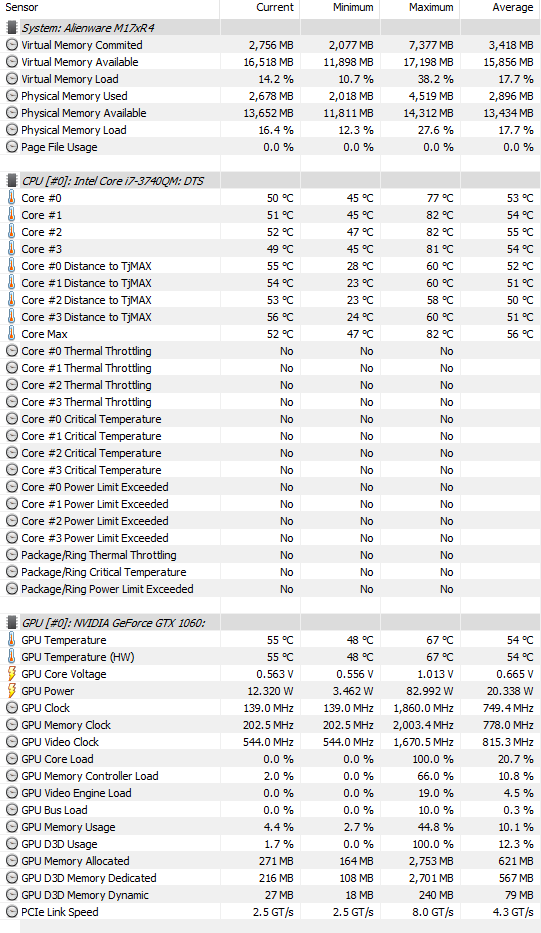Select the Core #2 Thermal Throttling row
The height and width of the screenshot is (933, 541).
click(x=270, y=385)
